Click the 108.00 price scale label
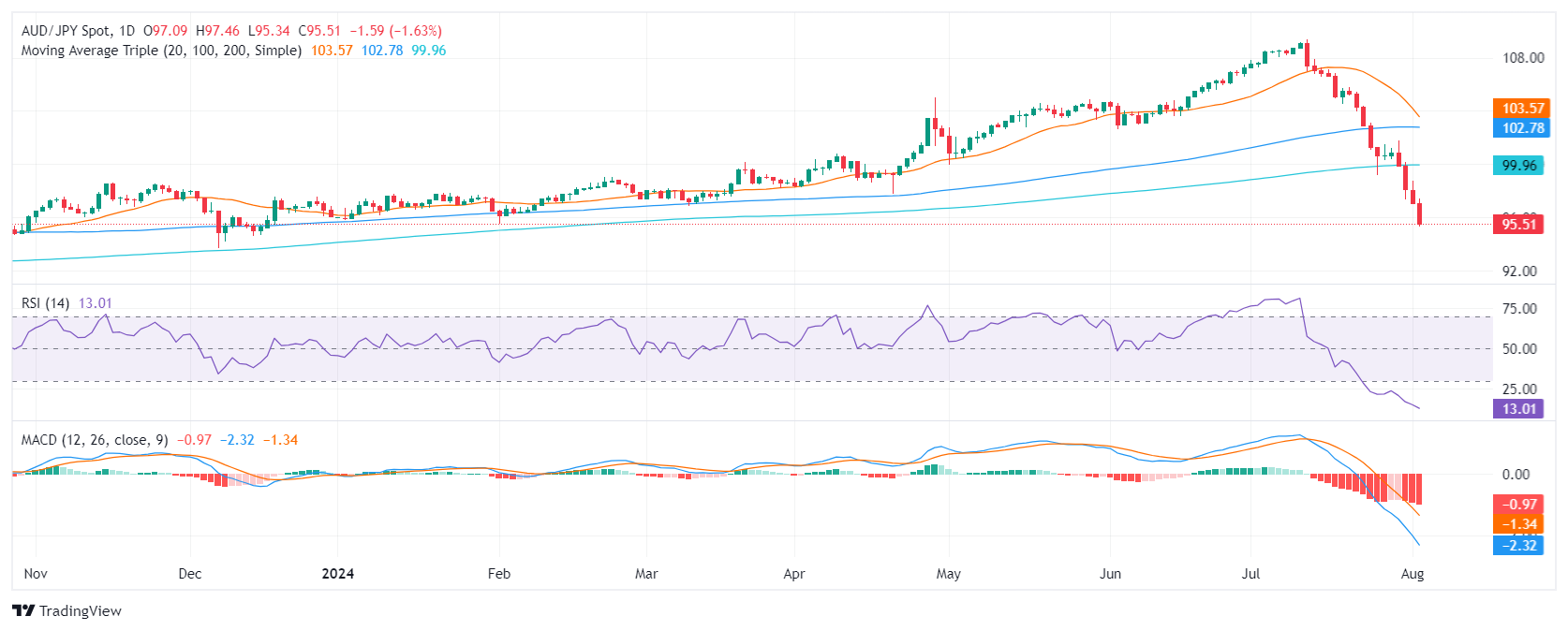This screenshot has width=1568, height=631. click(1523, 58)
